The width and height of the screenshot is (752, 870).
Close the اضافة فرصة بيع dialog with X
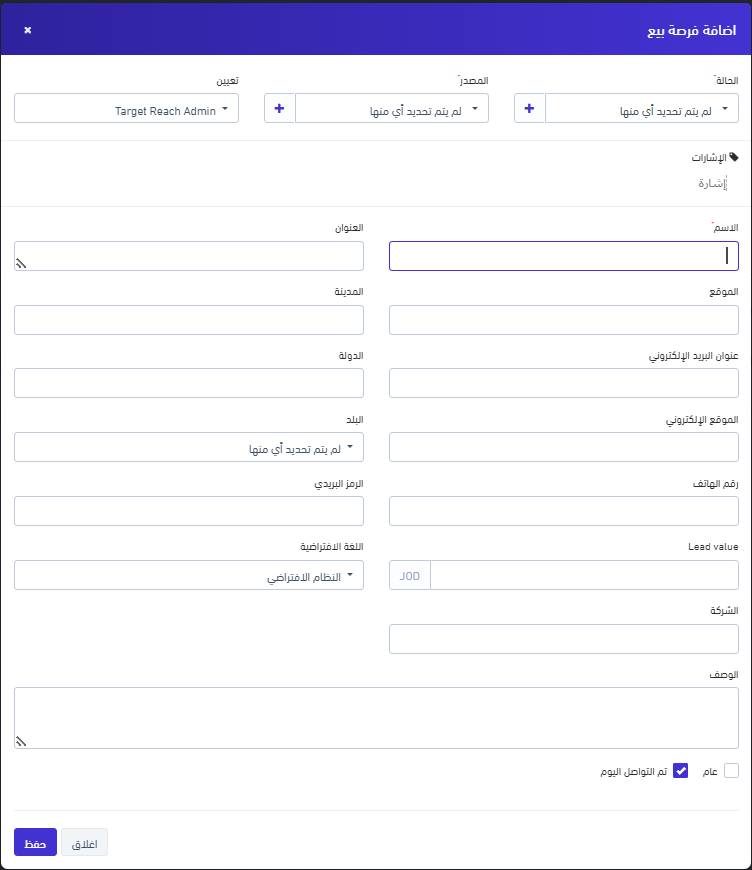pos(28,30)
